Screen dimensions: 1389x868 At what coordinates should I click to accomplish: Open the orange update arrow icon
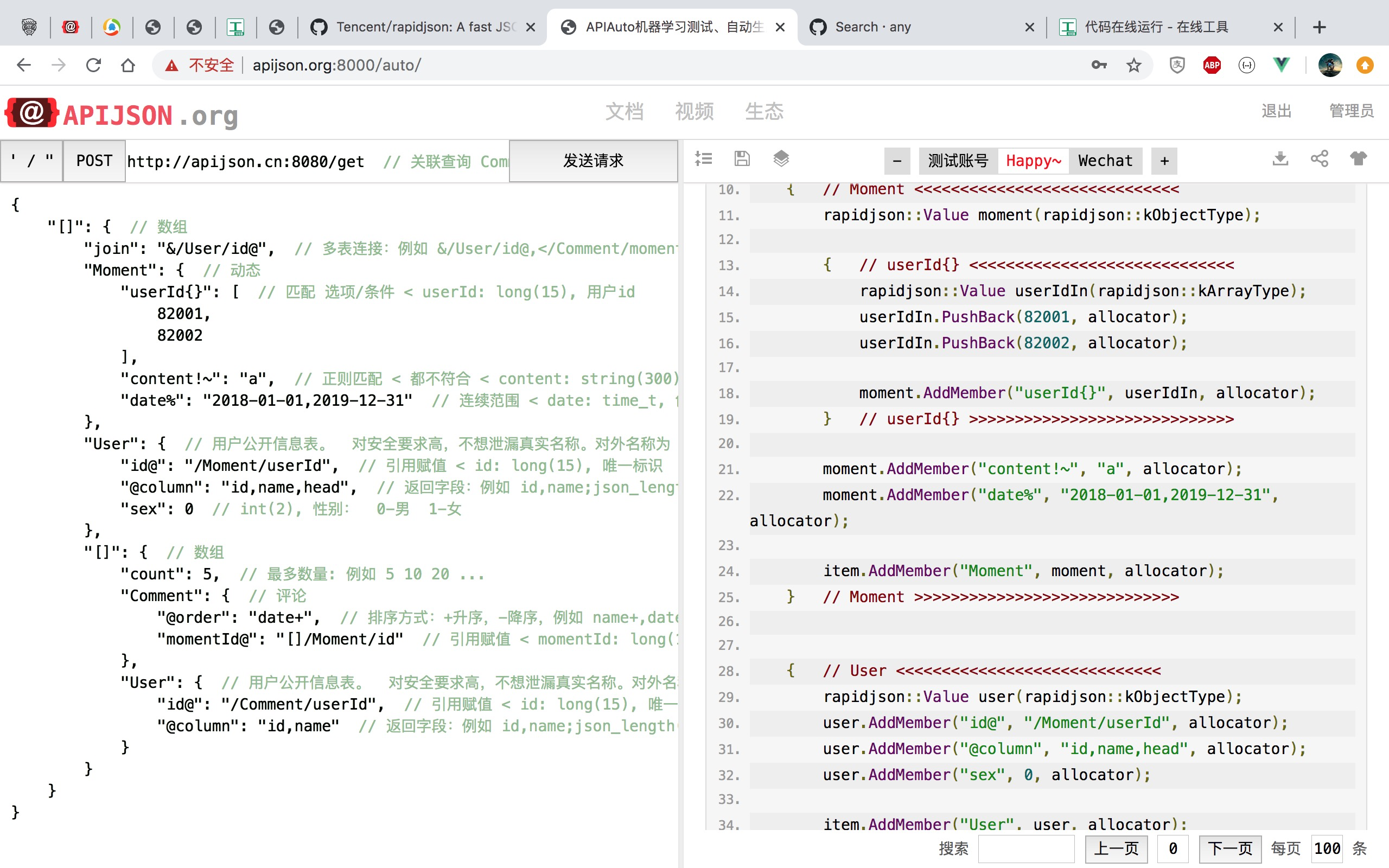[x=1365, y=66]
